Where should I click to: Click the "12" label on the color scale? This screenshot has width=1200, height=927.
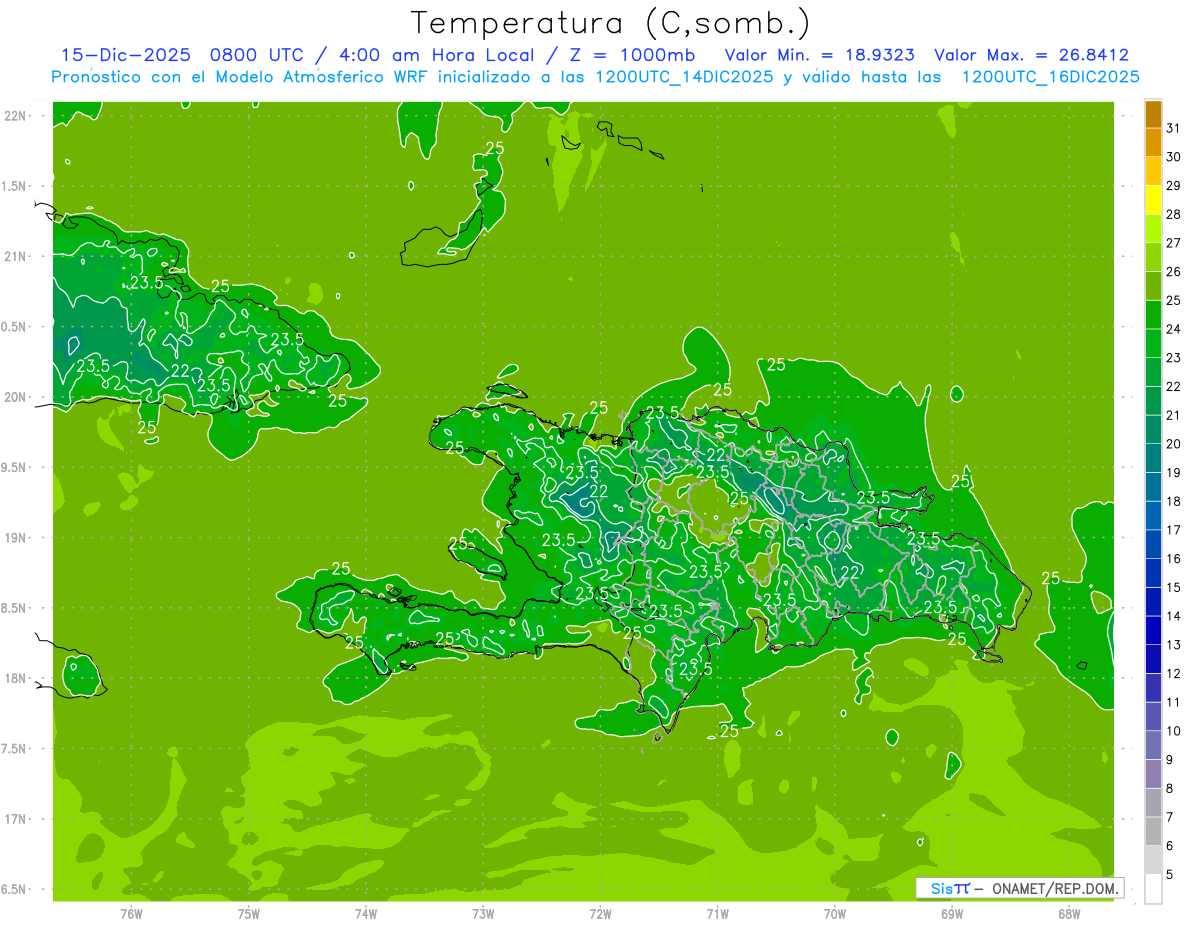(x=1174, y=674)
